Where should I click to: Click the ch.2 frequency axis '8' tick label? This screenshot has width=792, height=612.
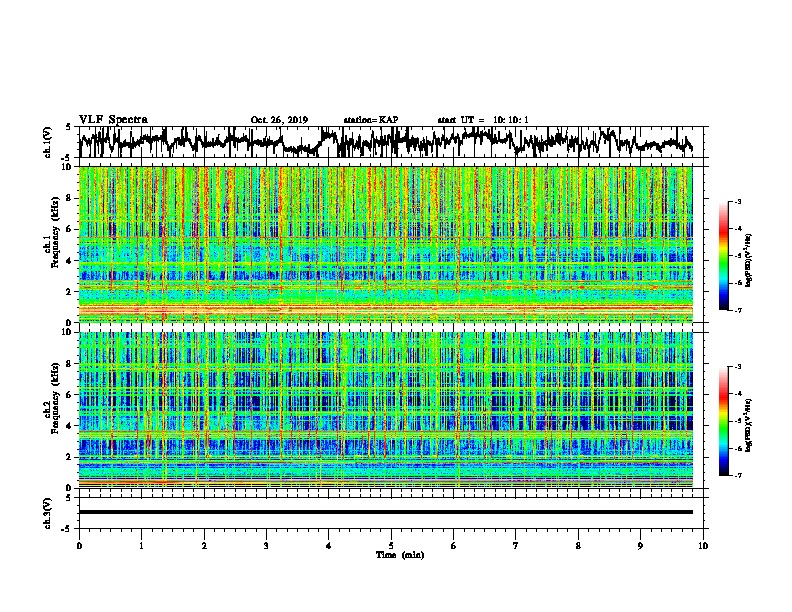70,363
